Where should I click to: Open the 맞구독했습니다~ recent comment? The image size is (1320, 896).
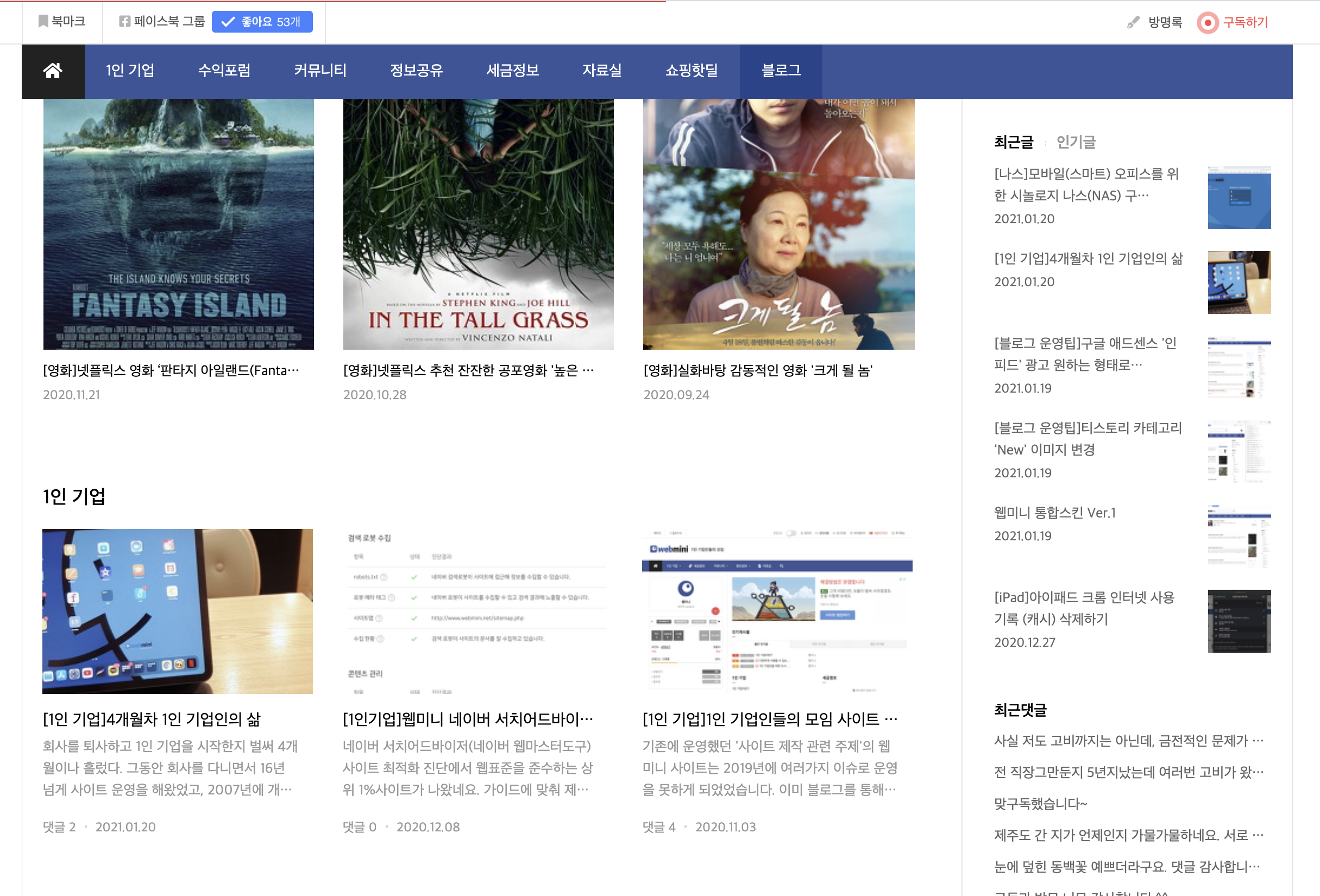[1040, 804]
